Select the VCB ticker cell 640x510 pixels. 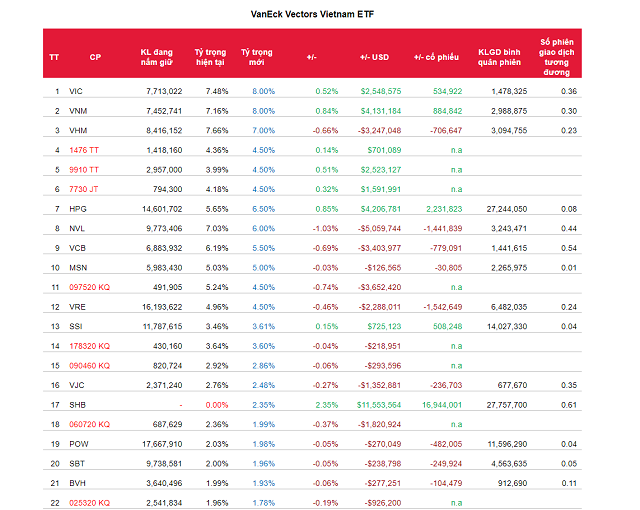[78, 248]
